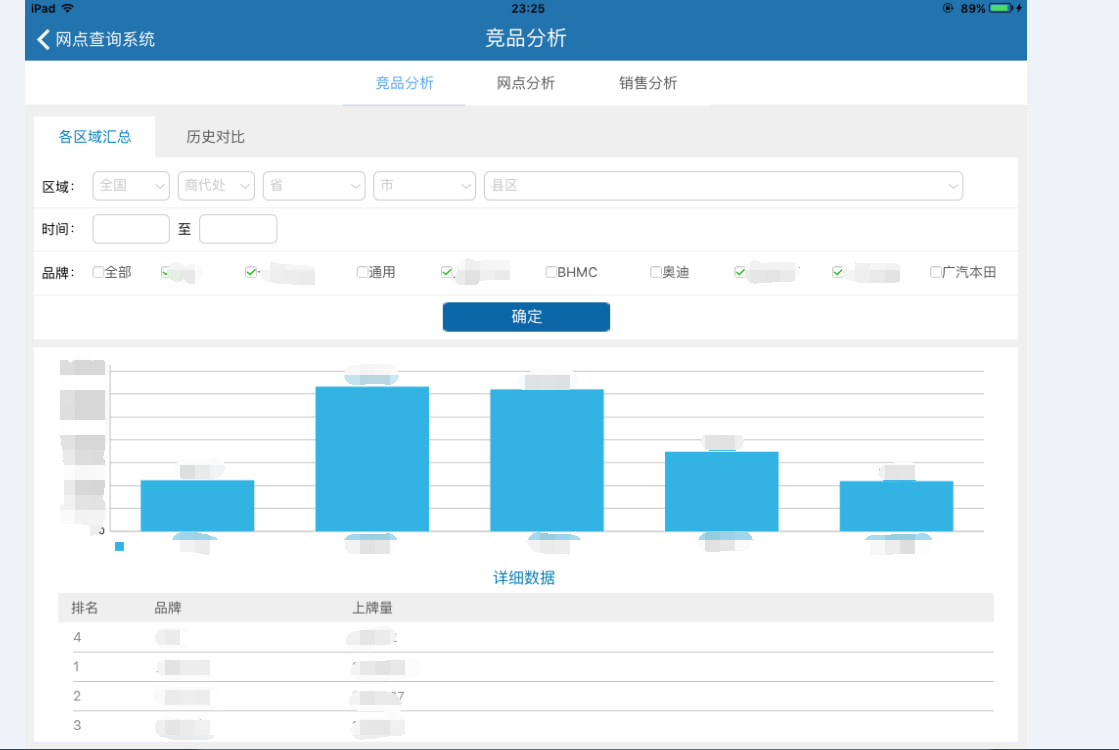Switch to the 网点分析 tab
This screenshot has height=750, width=1119.
(x=525, y=83)
